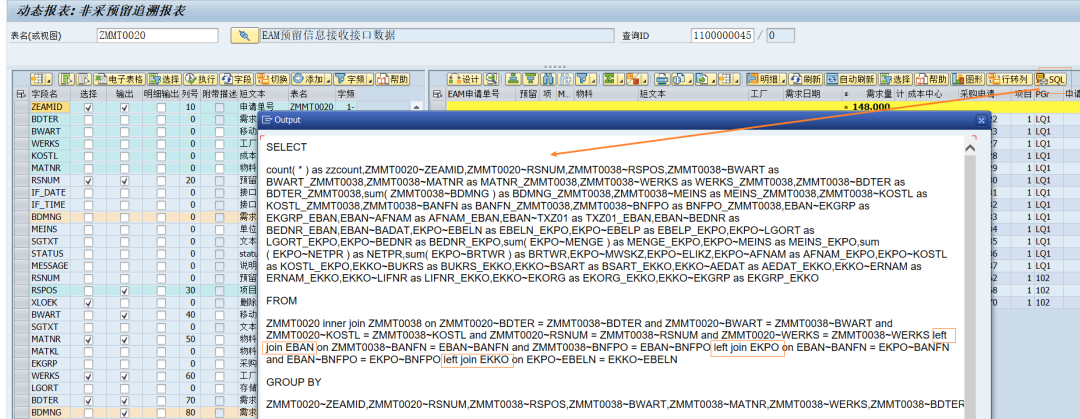Open the 字频 dropdown arrow
Image resolution: width=1080 pixels, height=419 pixels.
(370, 79)
